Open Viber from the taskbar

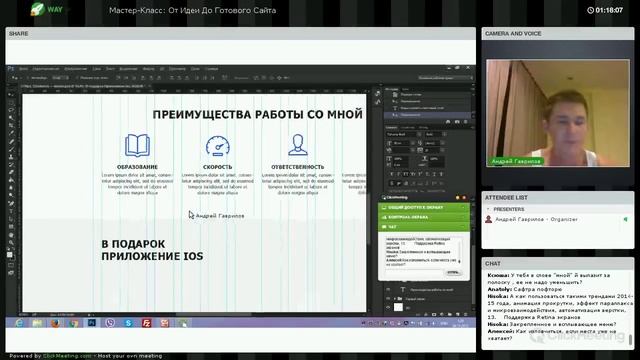110,323
